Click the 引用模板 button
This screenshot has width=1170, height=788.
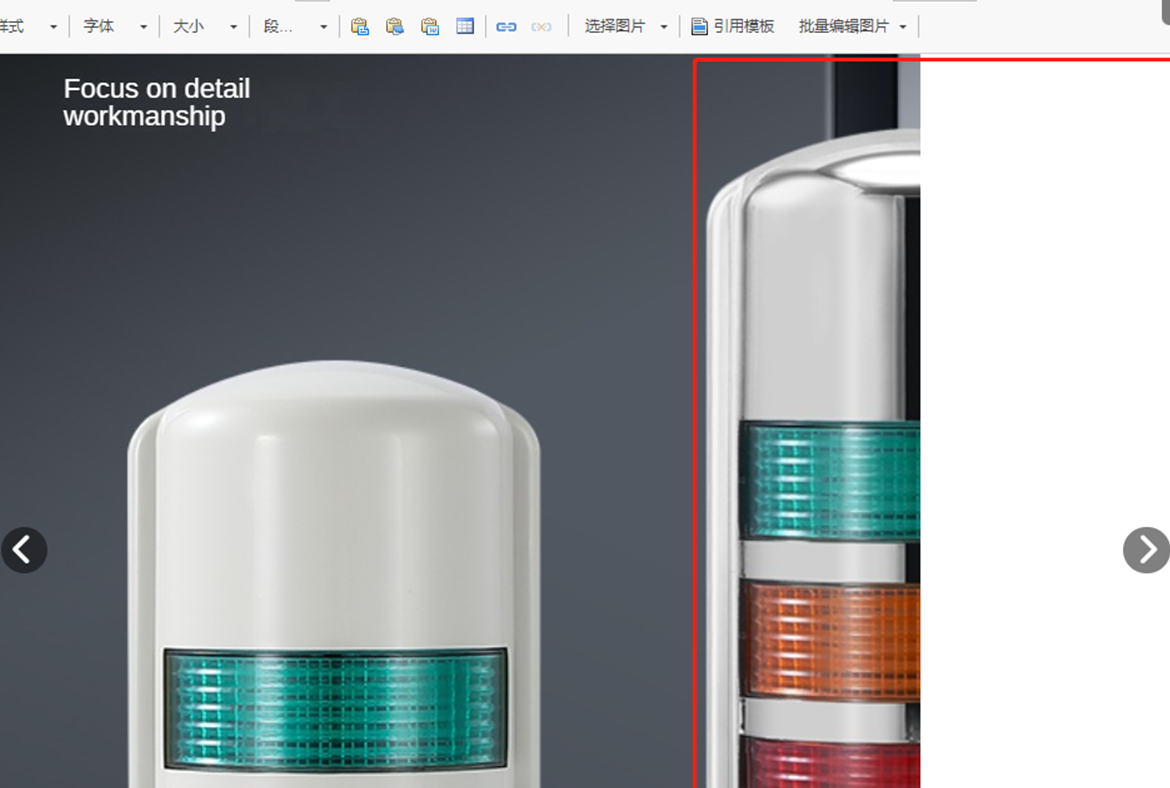pyautogui.click(x=733, y=27)
